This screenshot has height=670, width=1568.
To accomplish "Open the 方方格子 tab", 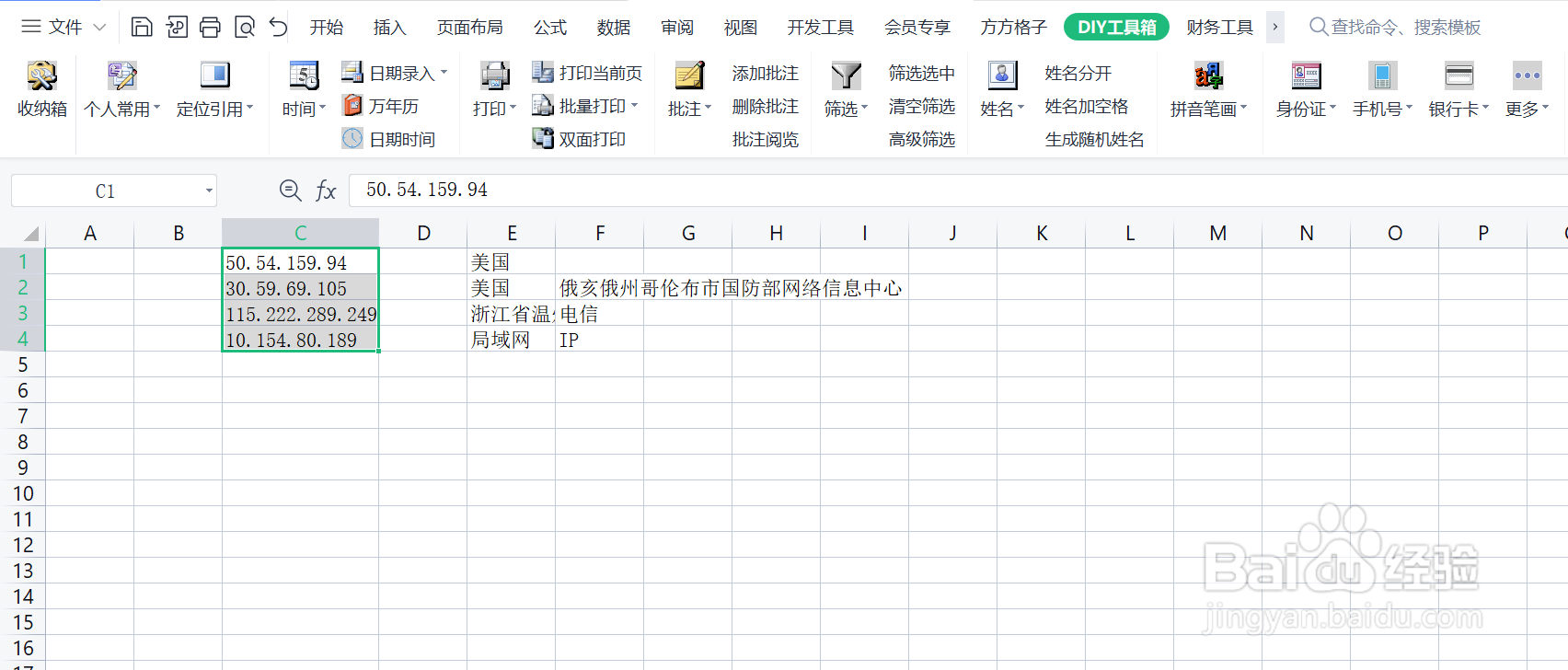I will 1013,27.
